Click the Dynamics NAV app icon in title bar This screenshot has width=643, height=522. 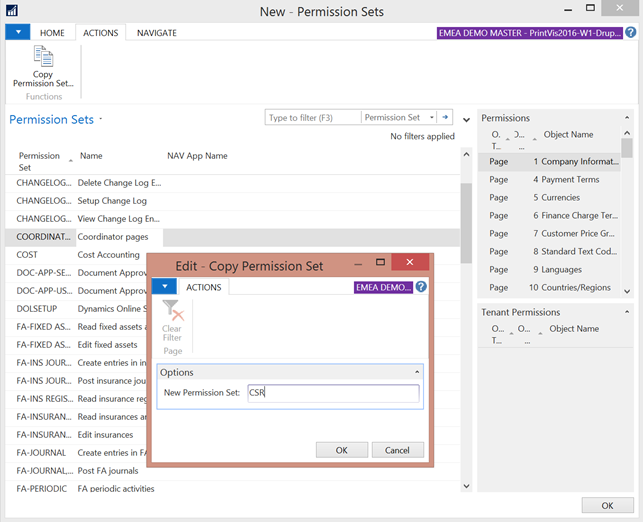click(12, 10)
